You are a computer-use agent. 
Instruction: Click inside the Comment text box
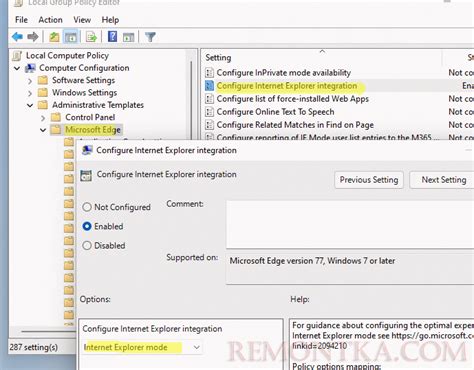tap(350, 224)
